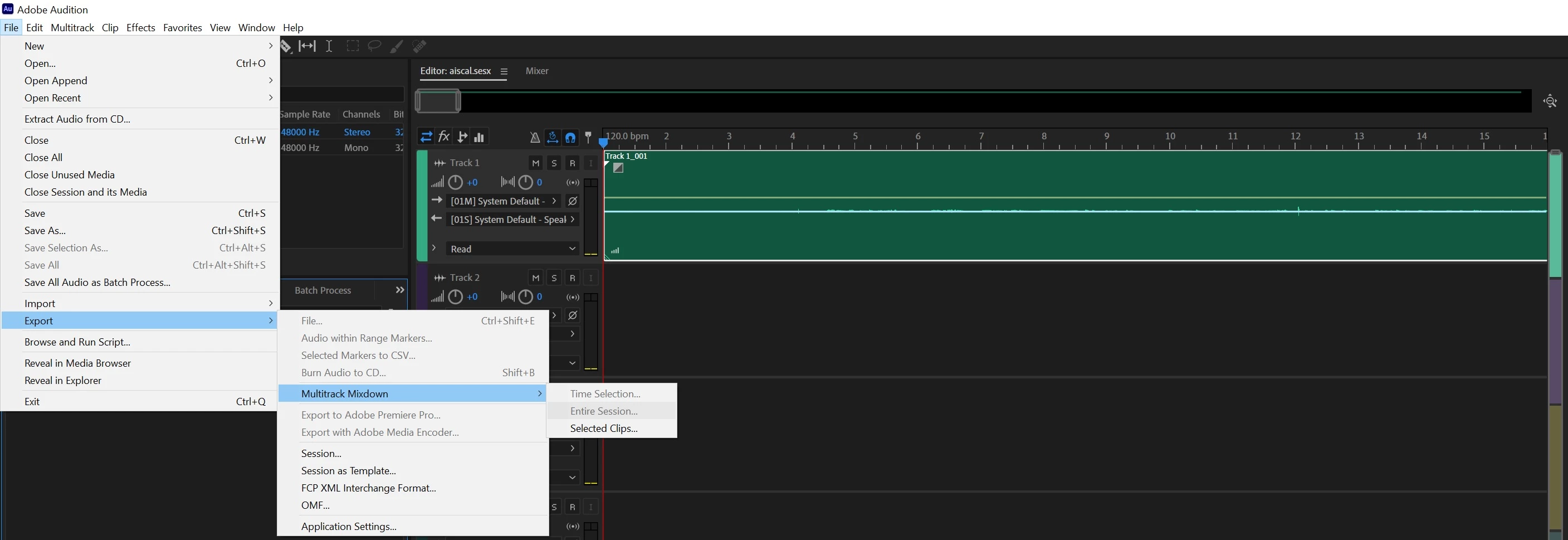Choose Close Unused Media
Viewport: 1568px width, 540px height.
click(x=140, y=175)
